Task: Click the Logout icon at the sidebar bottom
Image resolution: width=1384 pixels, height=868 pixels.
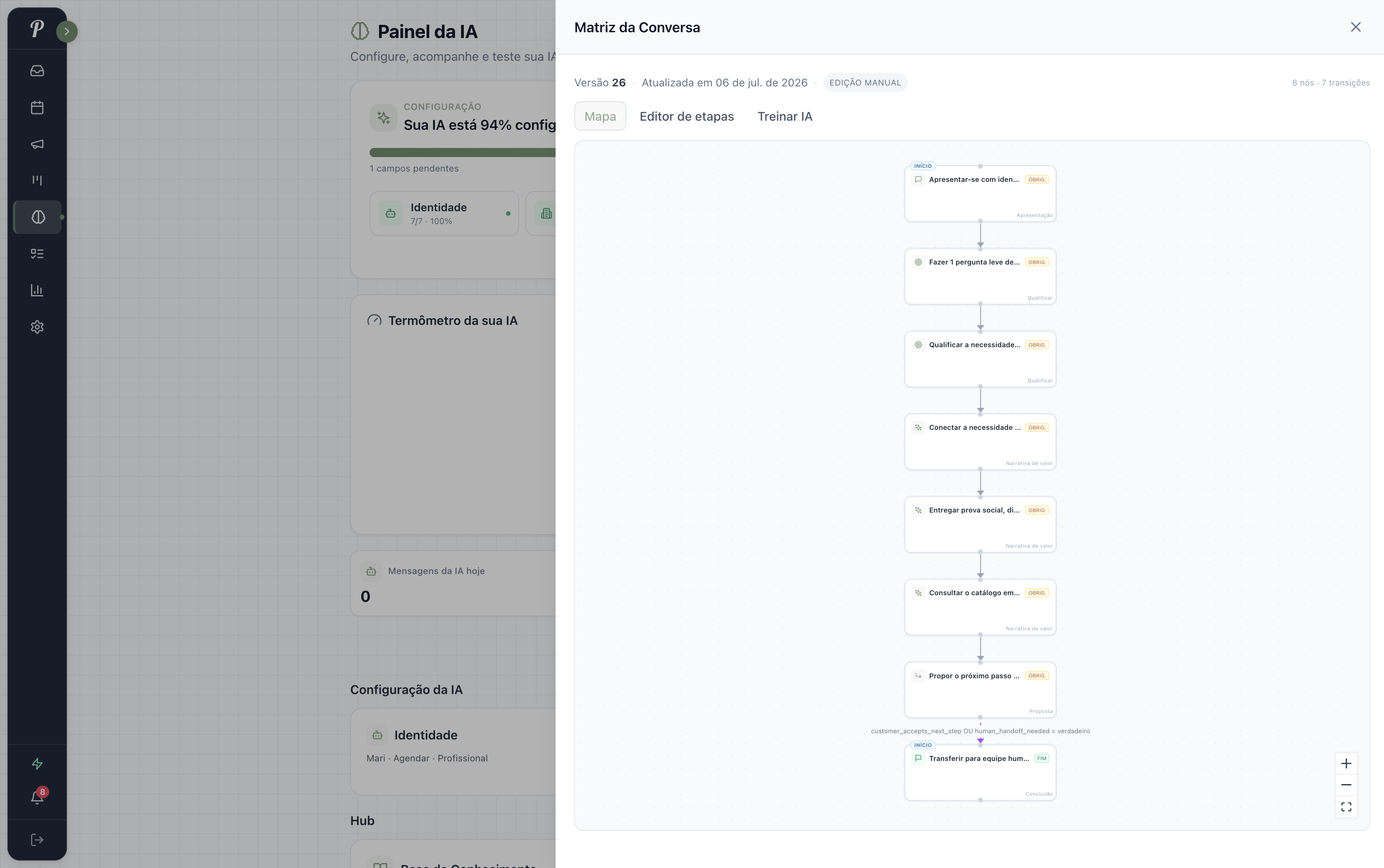Action: pos(37,840)
